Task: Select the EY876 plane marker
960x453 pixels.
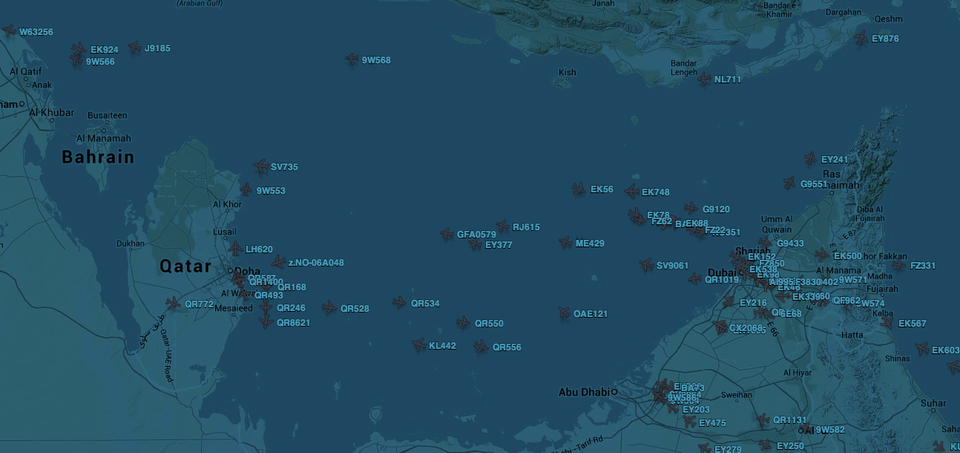Action: [861, 39]
